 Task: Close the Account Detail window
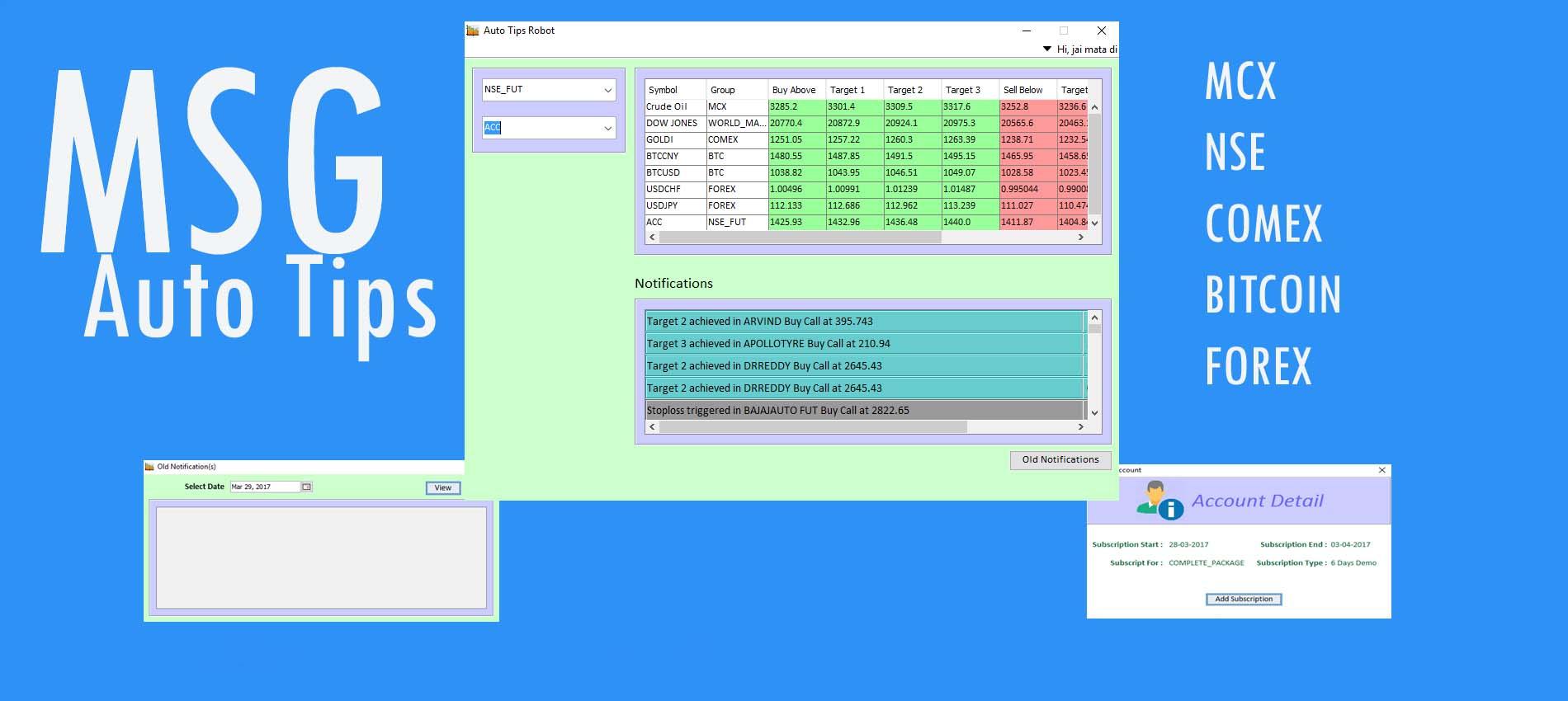(x=1382, y=470)
